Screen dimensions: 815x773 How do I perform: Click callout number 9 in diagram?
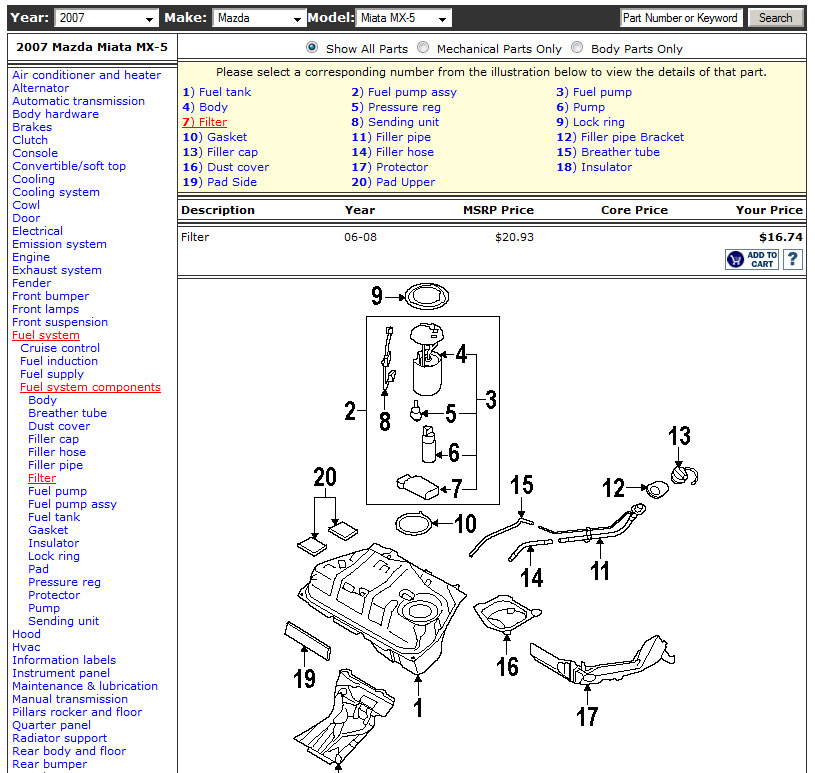coord(377,296)
